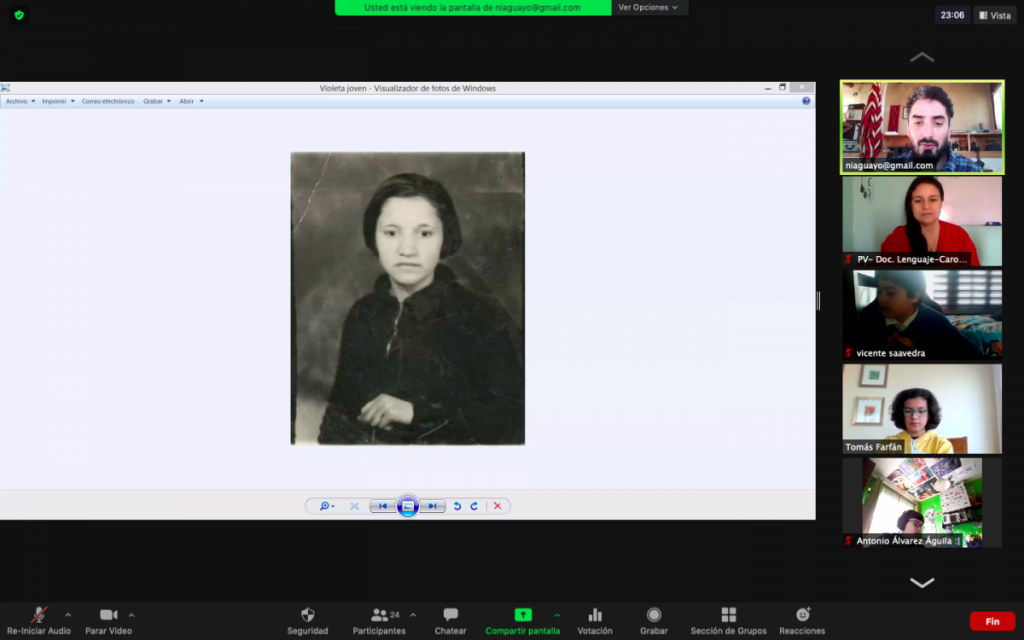The width and height of the screenshot is (1024, 640).
Task: Open the Archivo menu in photo viewer
Action: coord(19,101)
